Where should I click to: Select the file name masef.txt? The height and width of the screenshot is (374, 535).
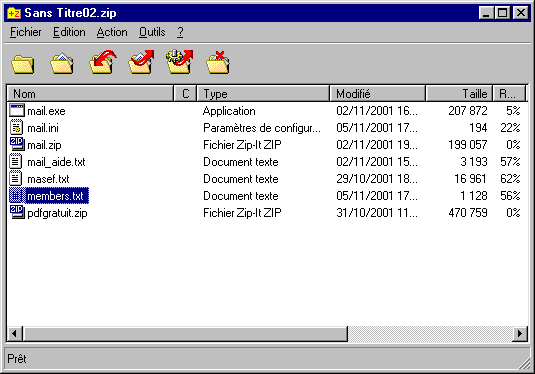(48, 179)
